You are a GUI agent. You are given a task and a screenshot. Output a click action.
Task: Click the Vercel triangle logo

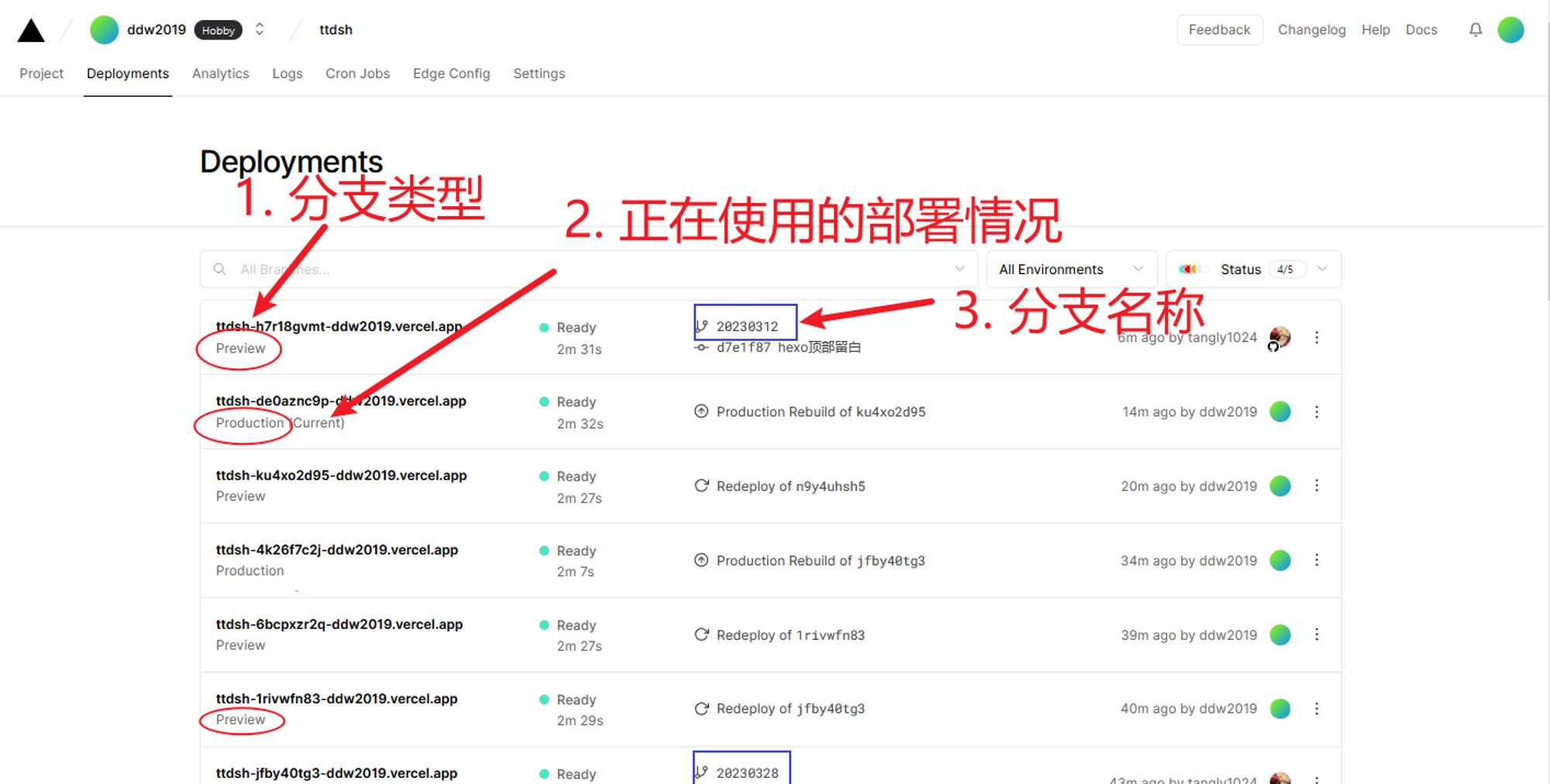(29, 29)
